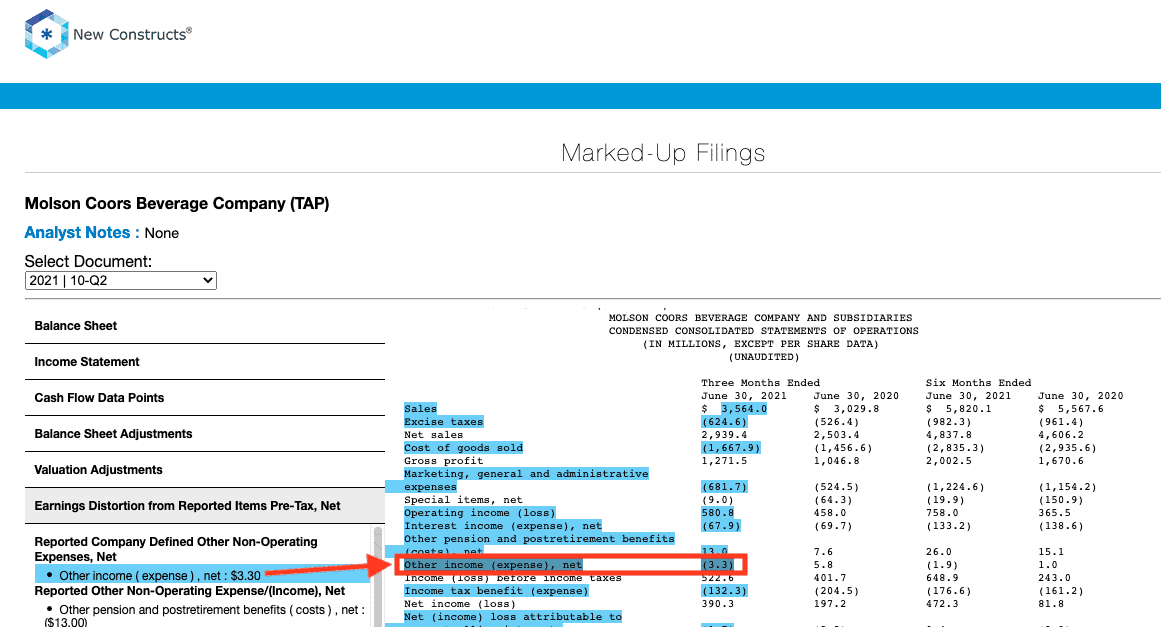The image size is (1161, 627).
Task: Click the 2020 quarter sales value 3,029.8
Action: (x=857, y=409)
